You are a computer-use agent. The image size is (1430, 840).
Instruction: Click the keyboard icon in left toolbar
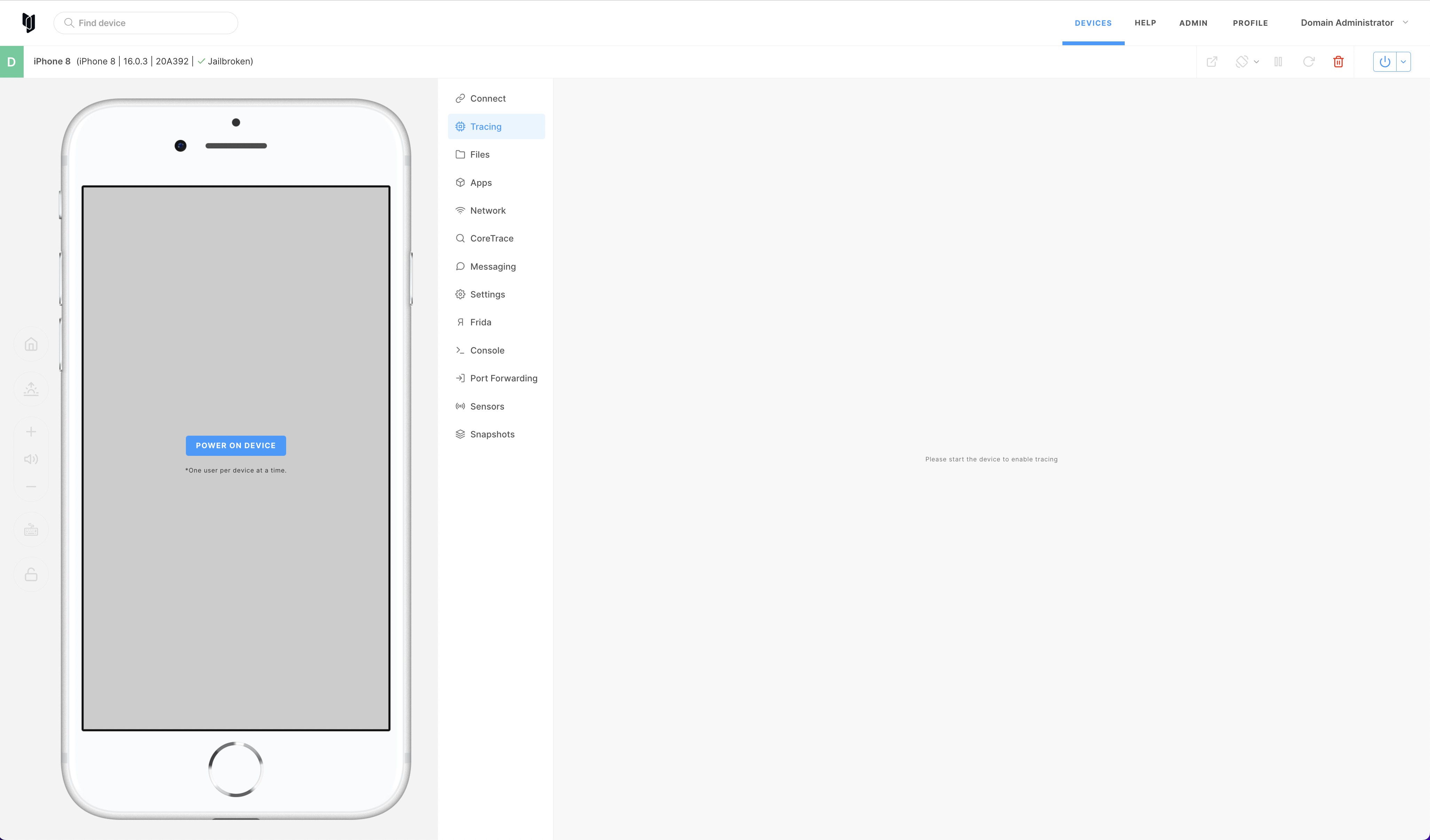(x=31, y=530)
